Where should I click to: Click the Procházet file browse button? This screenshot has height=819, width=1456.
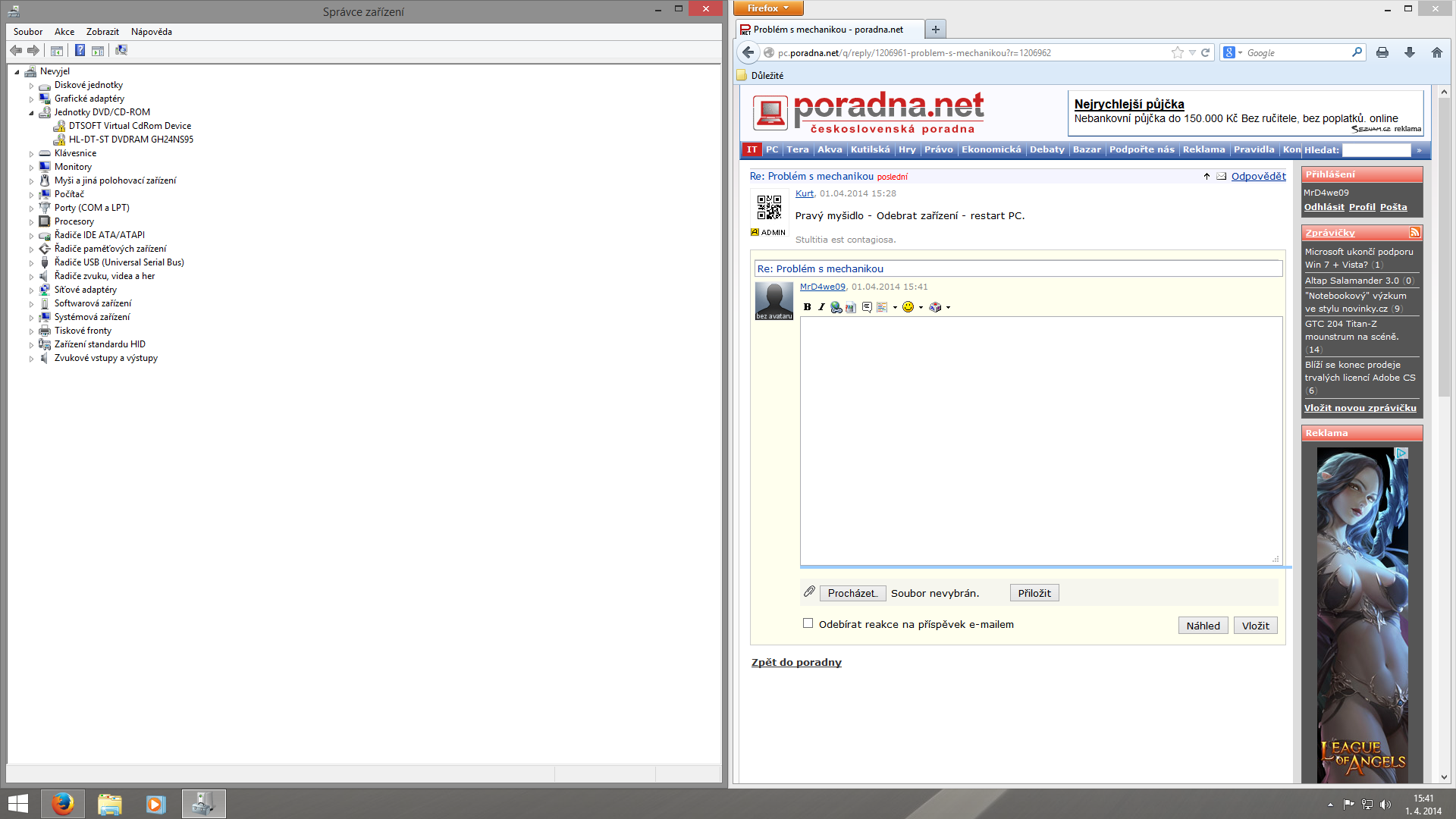pos(852,593)
